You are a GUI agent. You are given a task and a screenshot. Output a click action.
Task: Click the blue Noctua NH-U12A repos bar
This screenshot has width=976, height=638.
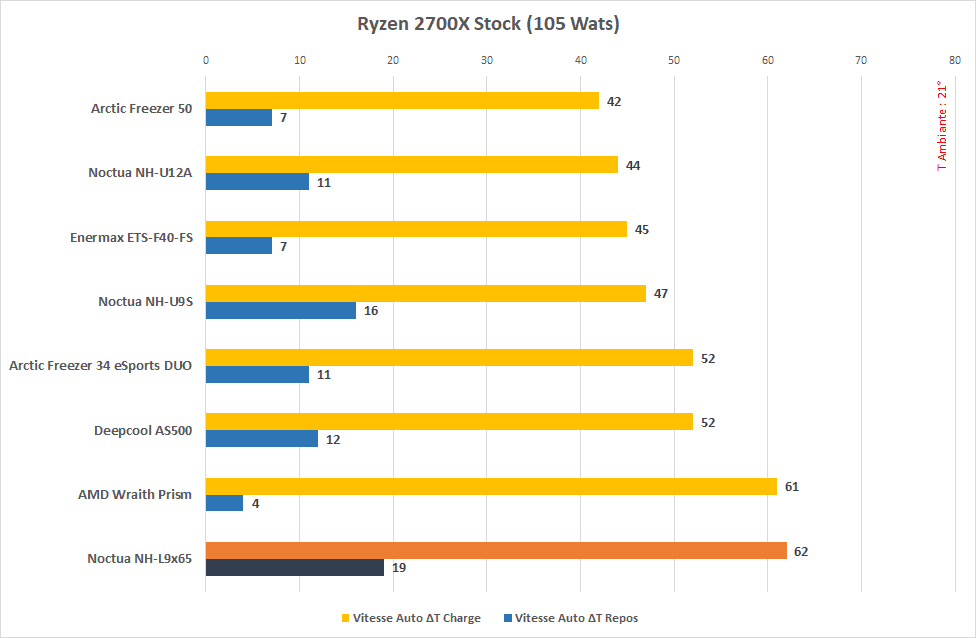coord(257,182)
